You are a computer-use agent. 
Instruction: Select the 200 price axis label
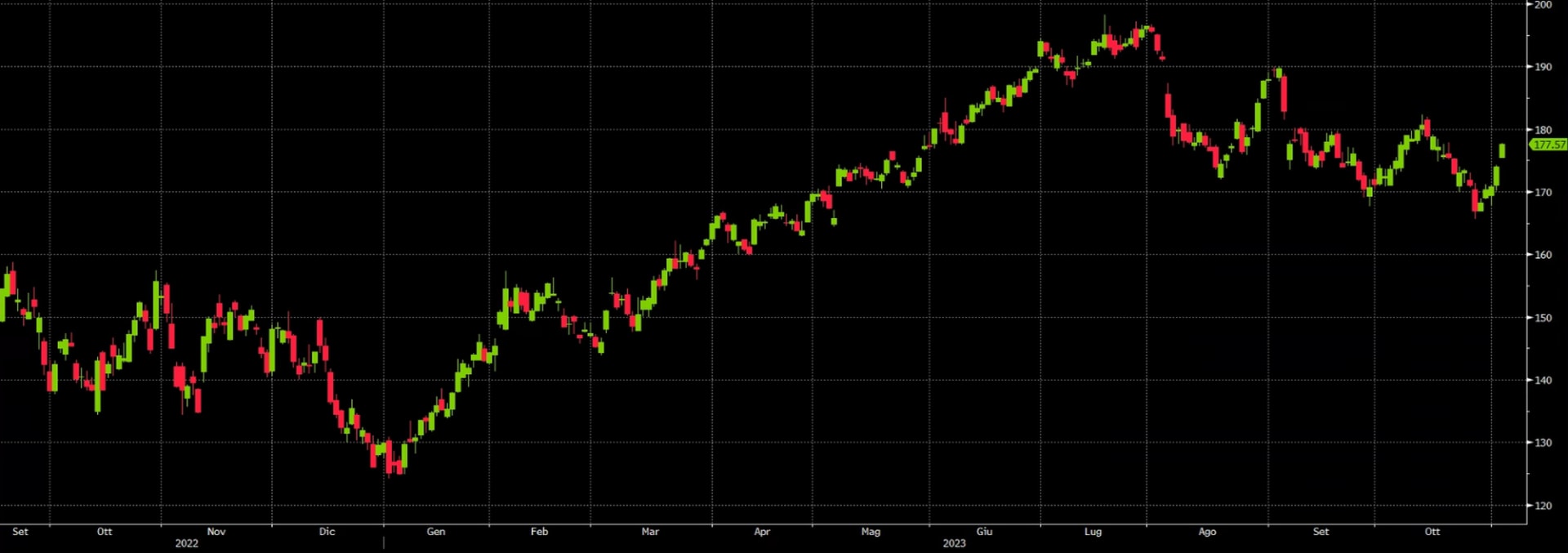(1543, 5)
